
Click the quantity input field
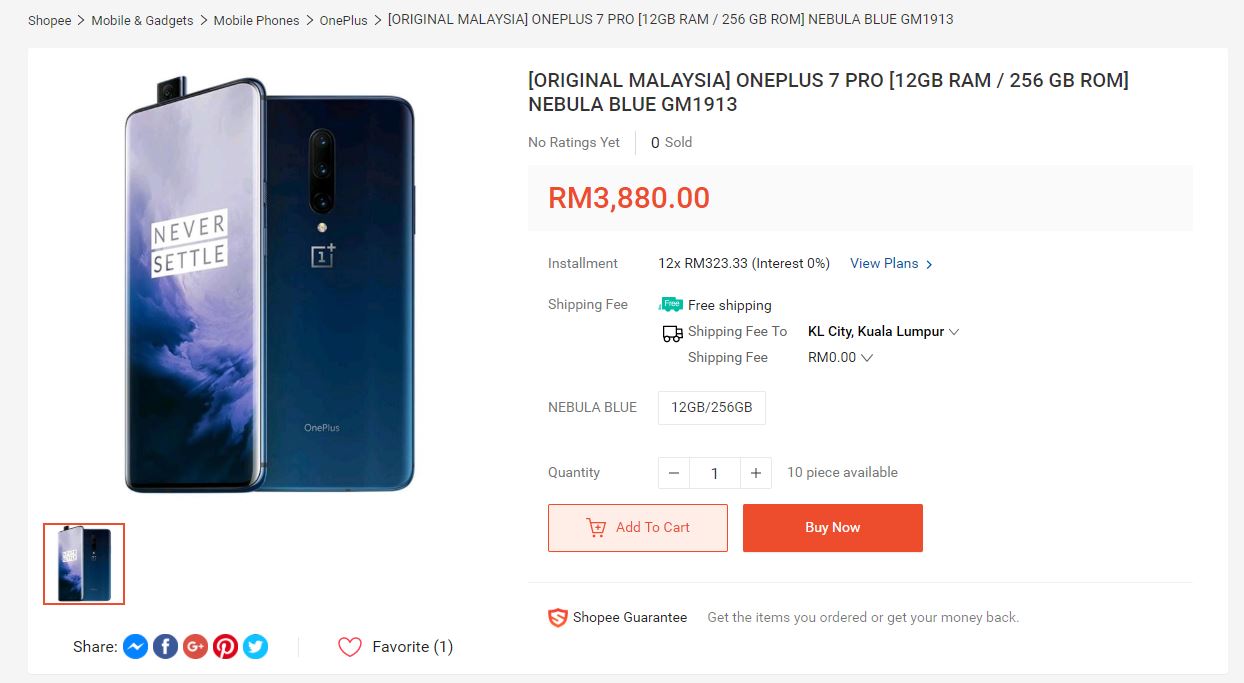714,473
